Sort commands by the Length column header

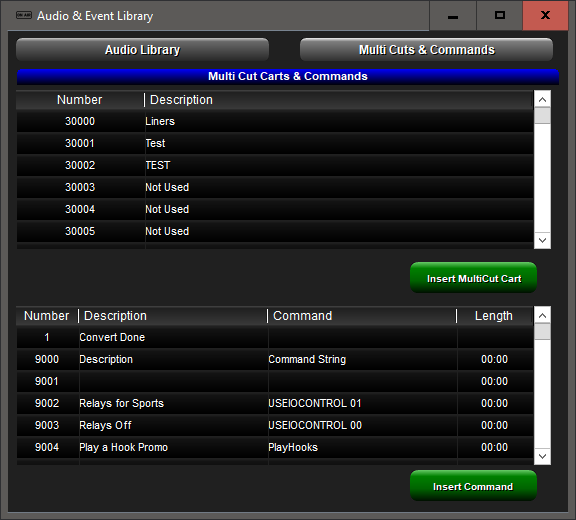click(494, 316)
